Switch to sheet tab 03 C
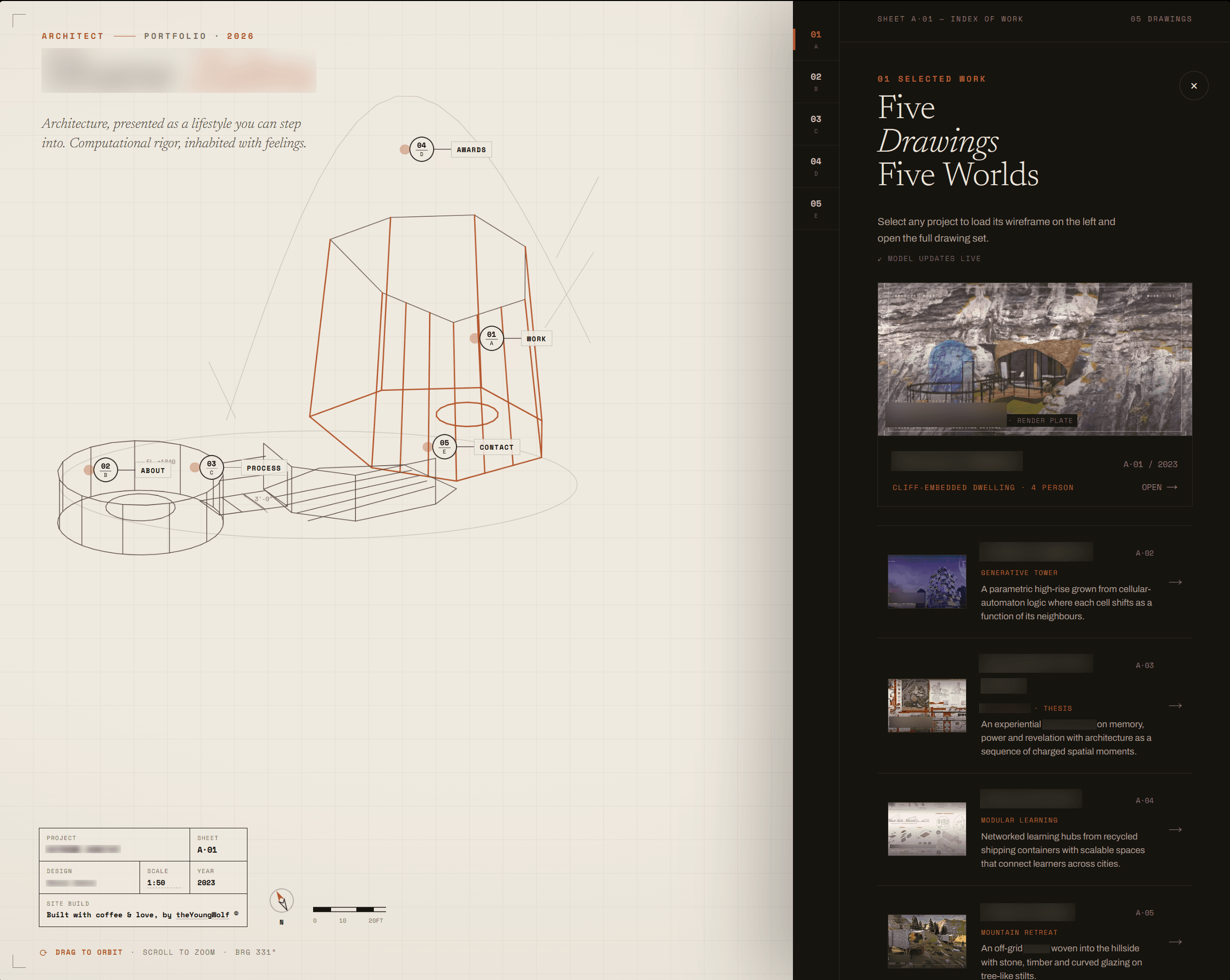The height and width of the screenshot is (980, 1230). click(816, 124)
